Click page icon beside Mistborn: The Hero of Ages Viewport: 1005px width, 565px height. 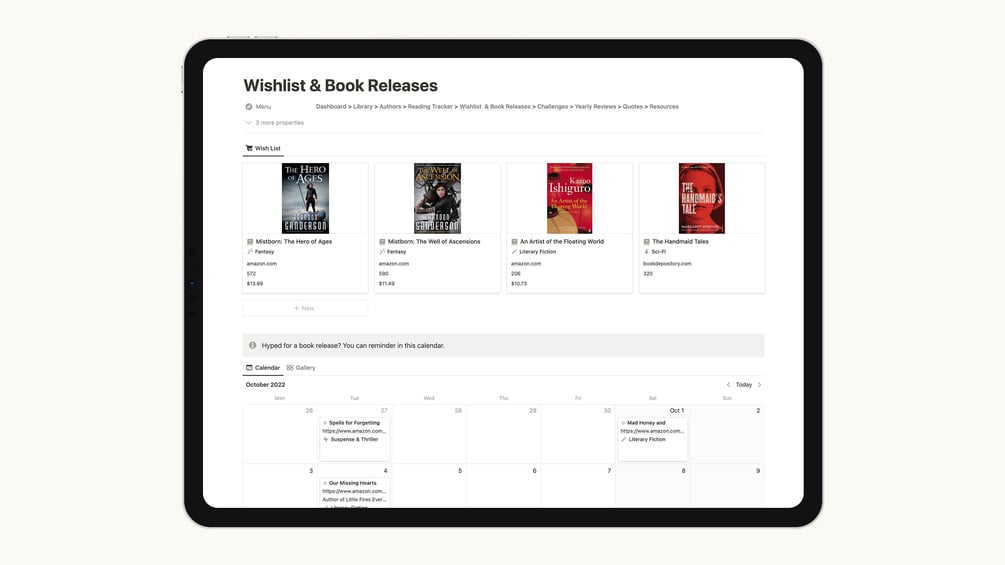pyautogui.click(x=250, y=242)
